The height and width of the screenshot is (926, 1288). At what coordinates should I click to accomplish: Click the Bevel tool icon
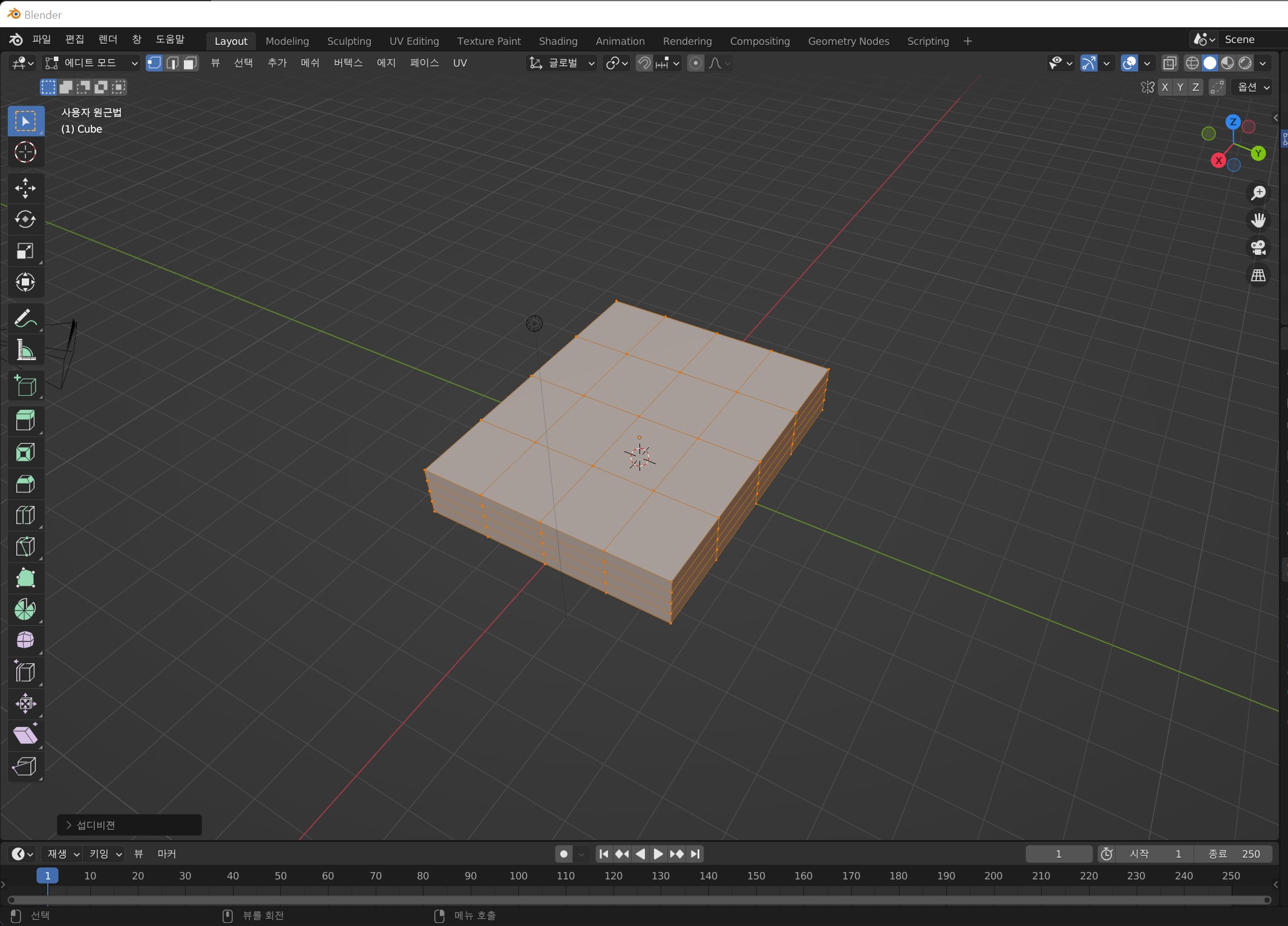(x=25, y=484)
